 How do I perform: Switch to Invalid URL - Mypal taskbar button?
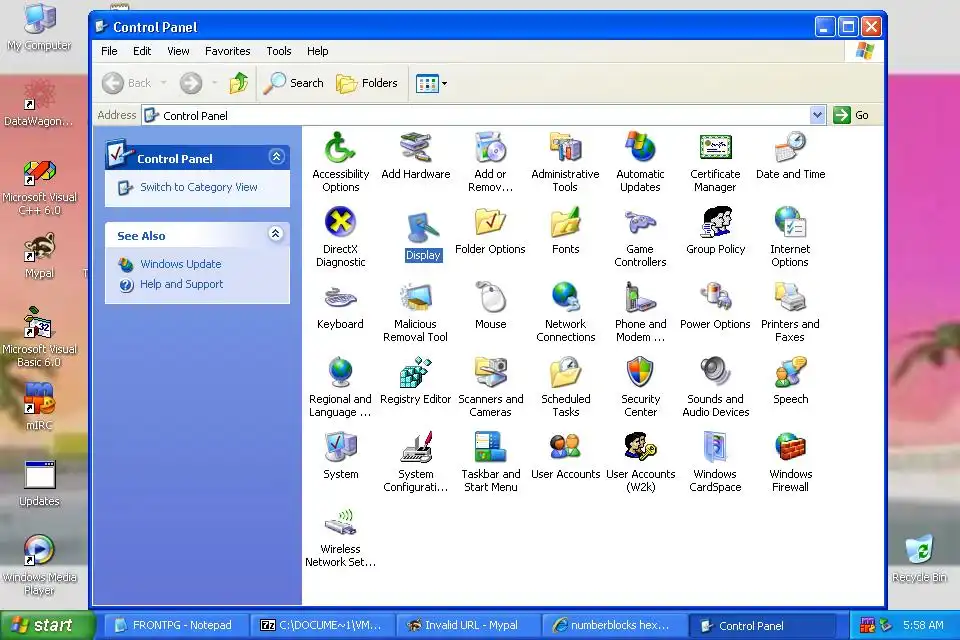tap(468, 625)
